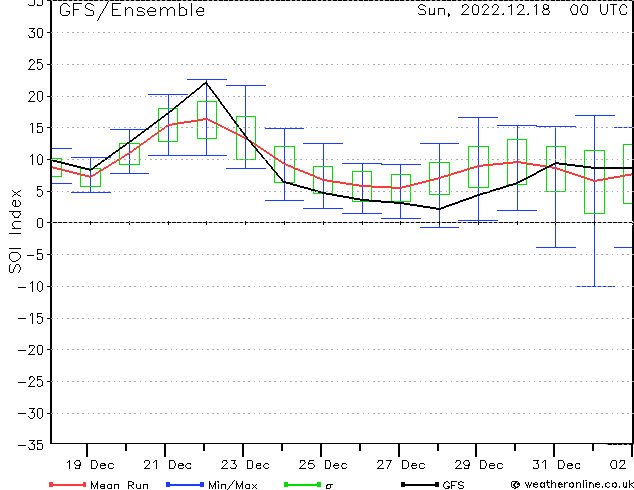
Task: Click the black GFS line peak near 22
Action: point(206,82)
